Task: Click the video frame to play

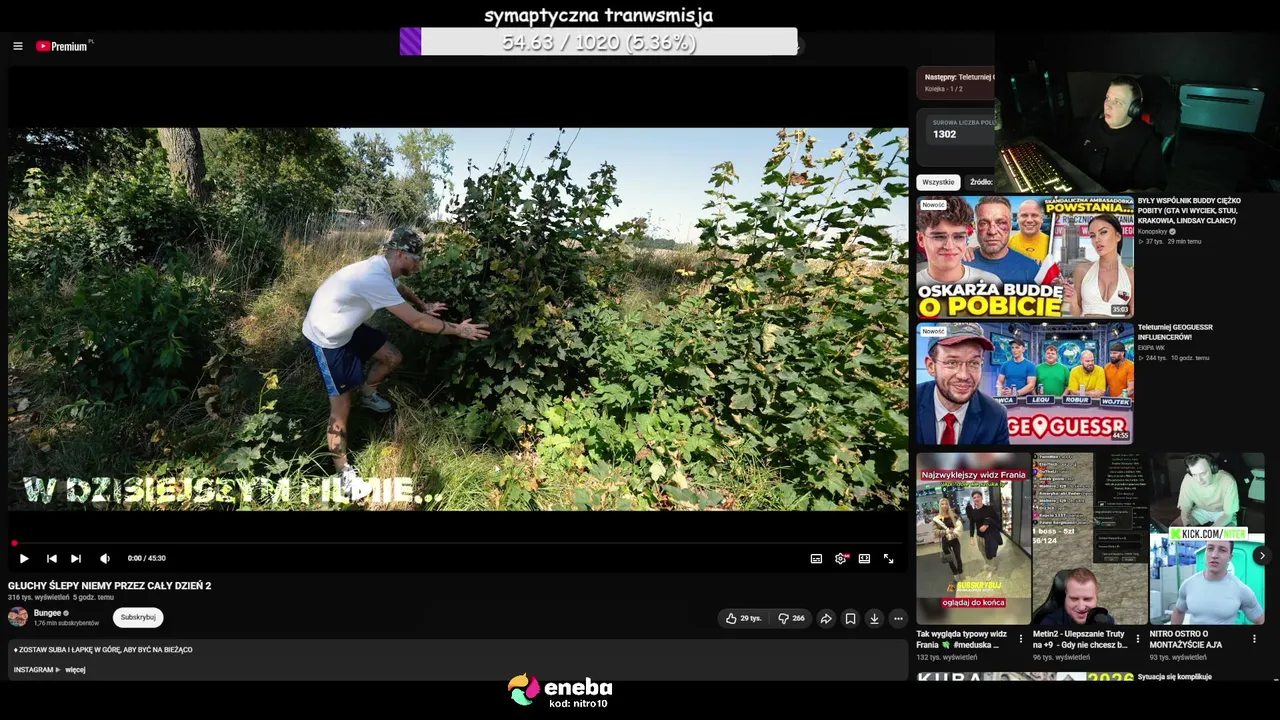Action: [x=458, y=319]
